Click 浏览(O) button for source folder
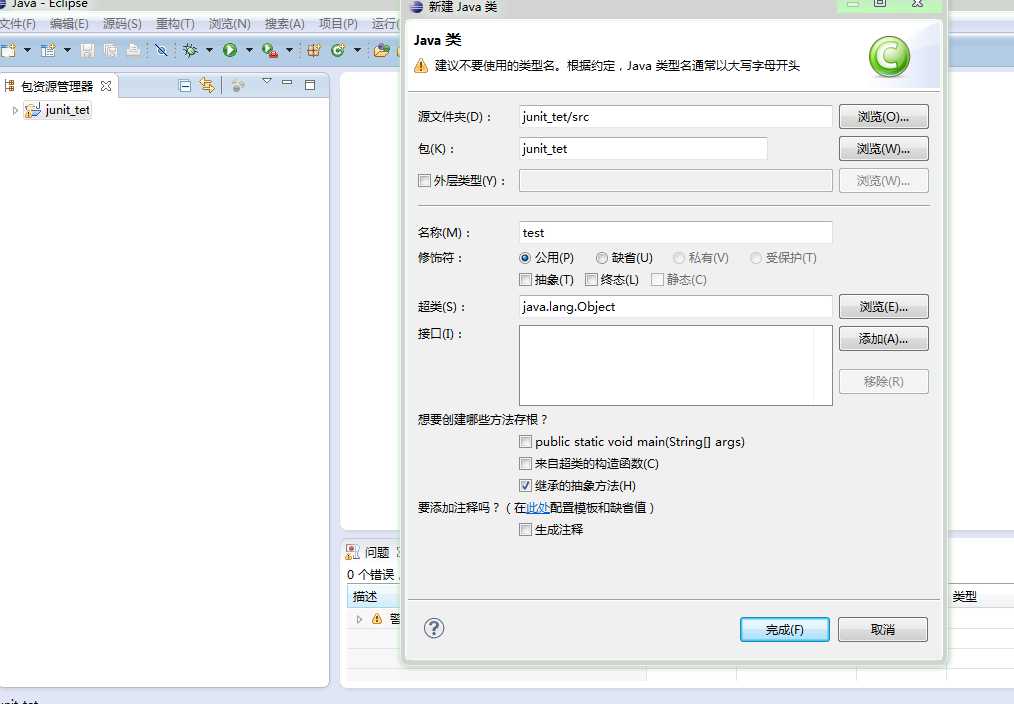This screenshot has width=1014, height=704. coord(883,117)
